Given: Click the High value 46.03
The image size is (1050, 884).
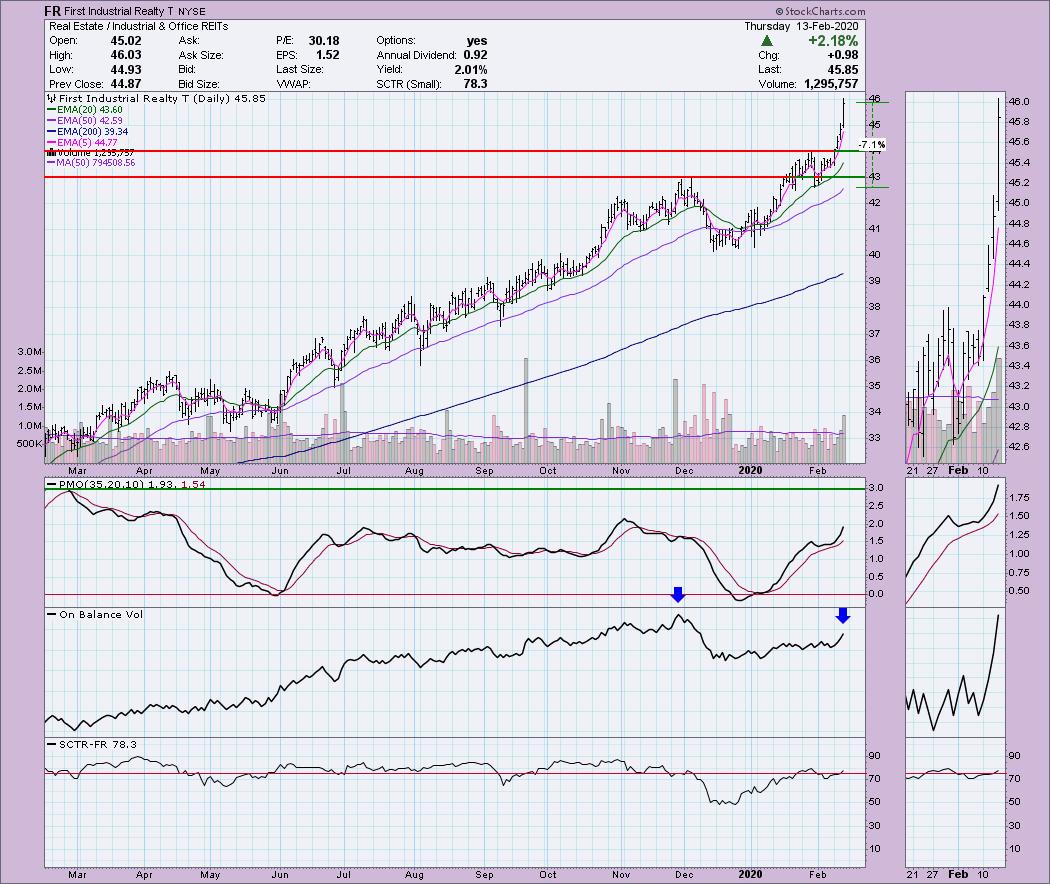Looking at the screenshot, I should click(x=126, y=55).
